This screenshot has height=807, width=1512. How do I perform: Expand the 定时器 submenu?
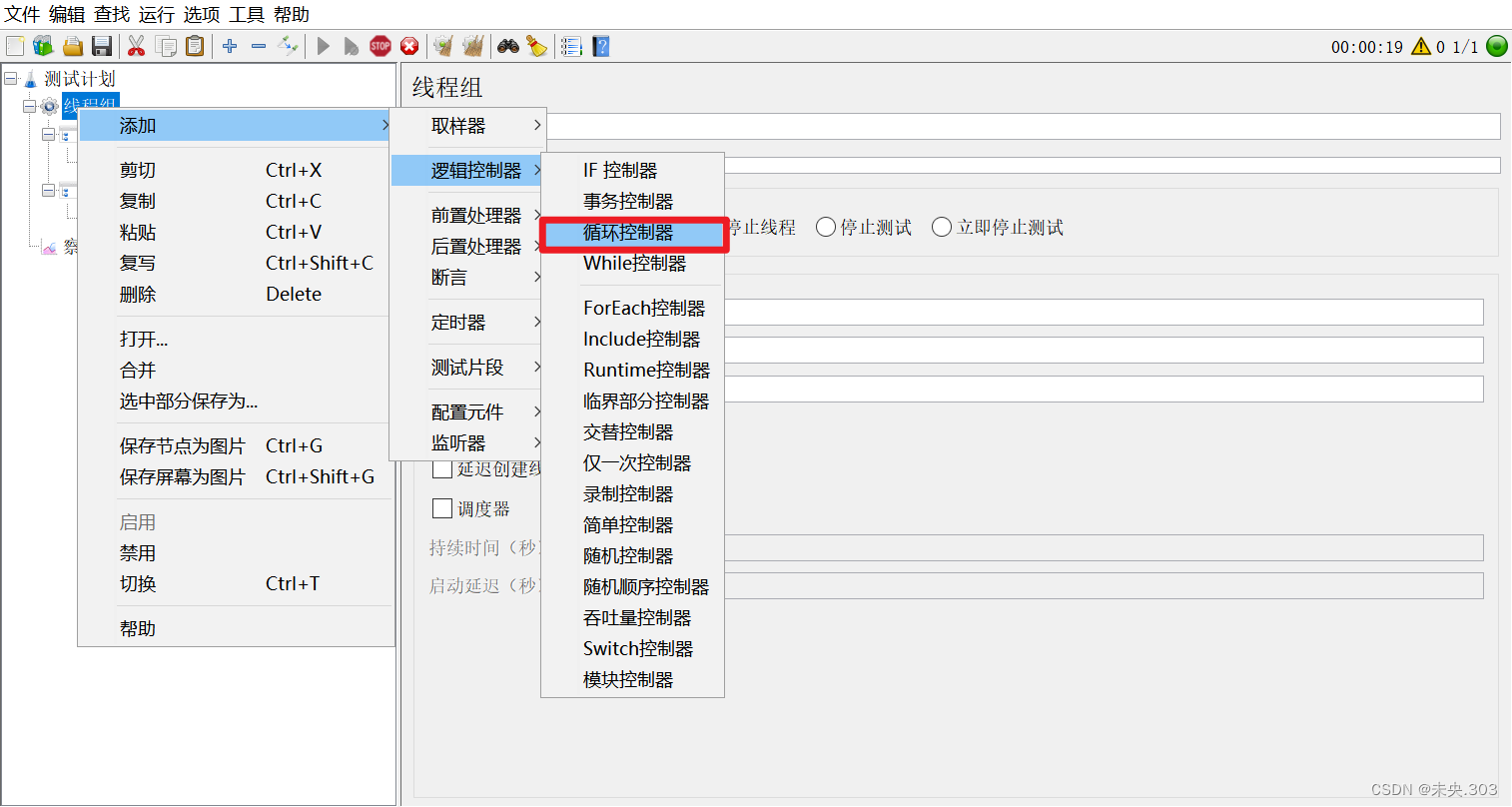467,322
